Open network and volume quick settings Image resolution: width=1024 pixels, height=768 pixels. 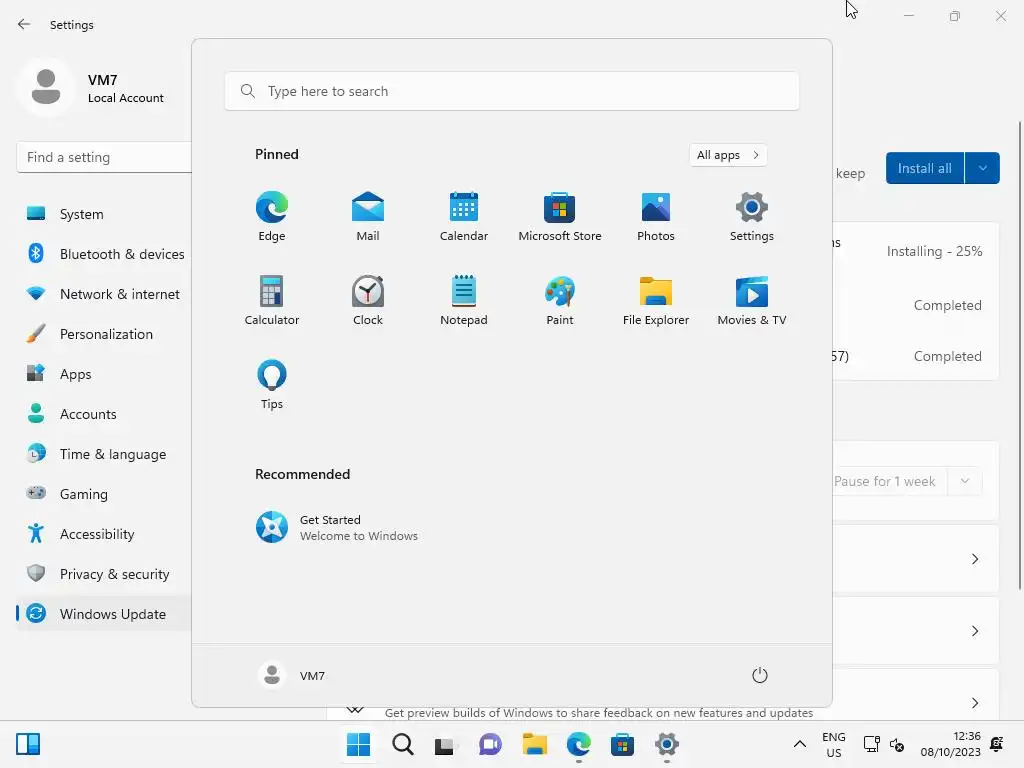[x=884, y=744]
